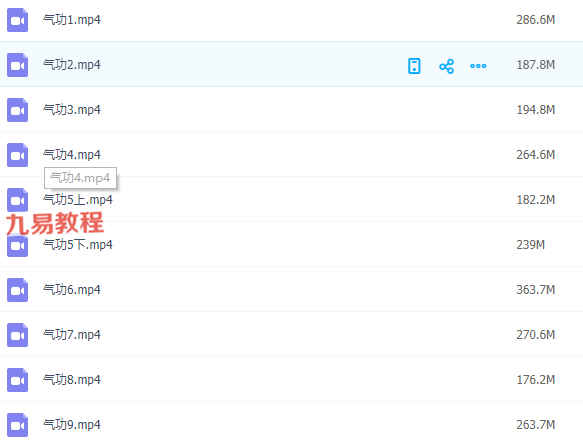583x446 pixels.
Task: Click the send-to-phone icon on 气功2.mp4 row
Action: pos(414,66)
